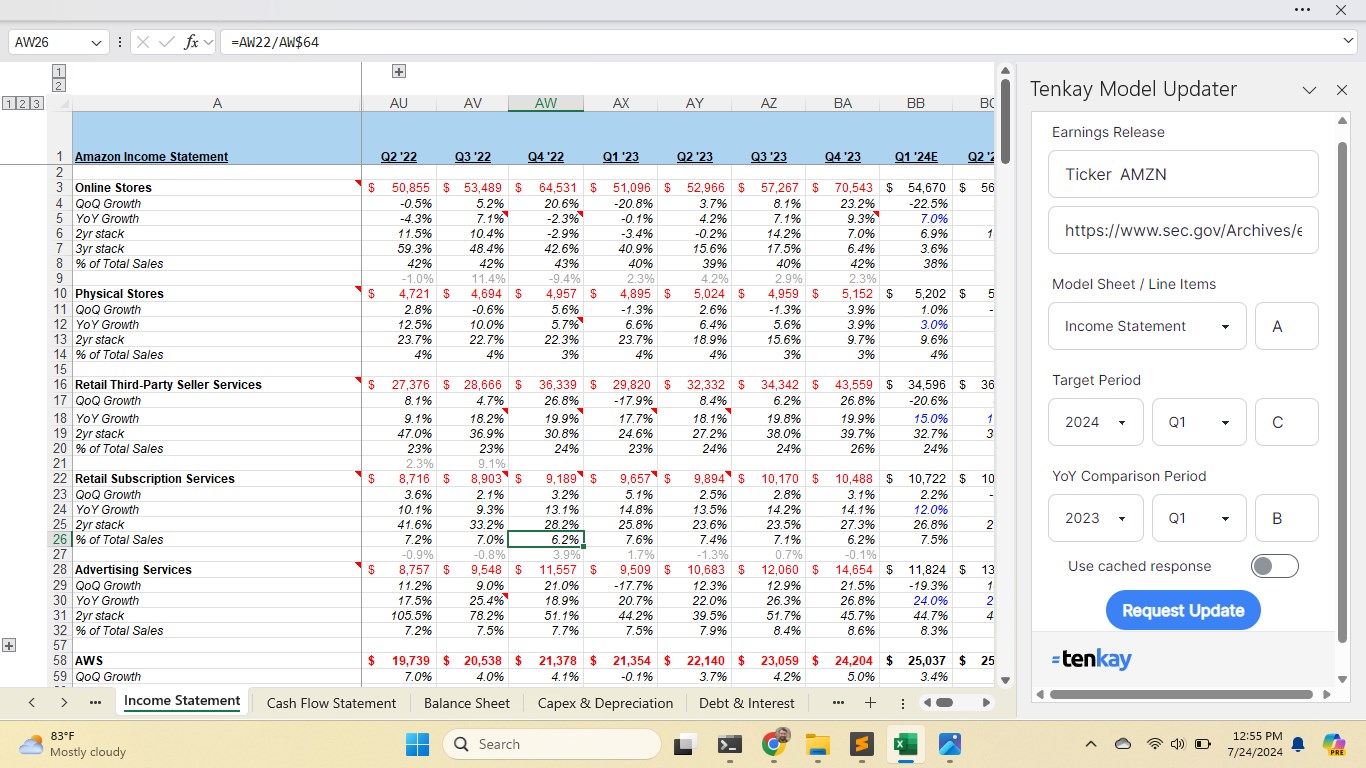This screenshot has width=1366, height=768.
Task: Open the Capex & Depreciation sheet
Action: [x=605, y=703]
